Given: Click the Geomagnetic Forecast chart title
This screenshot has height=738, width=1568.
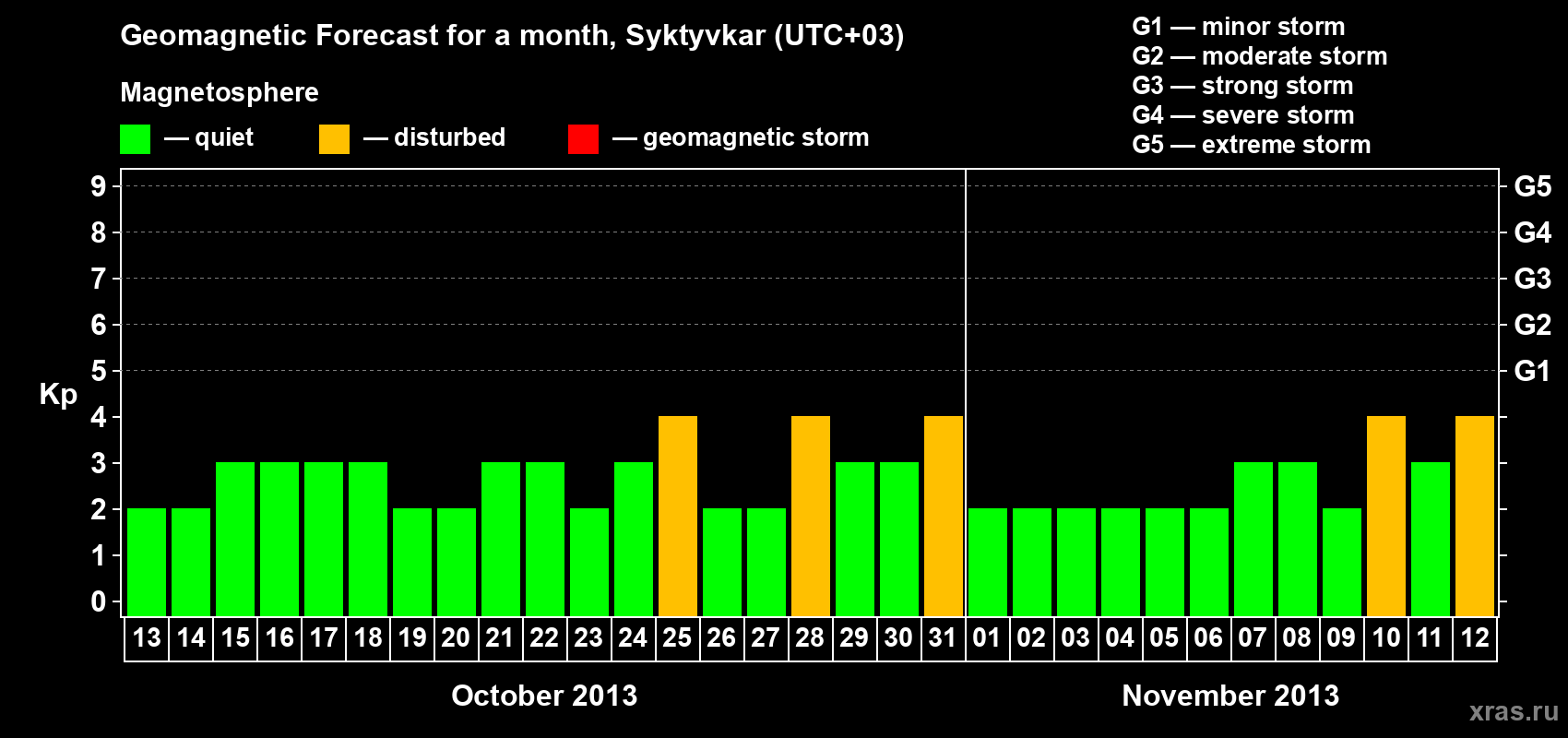Looking at the screenshot, I should 512,36.
